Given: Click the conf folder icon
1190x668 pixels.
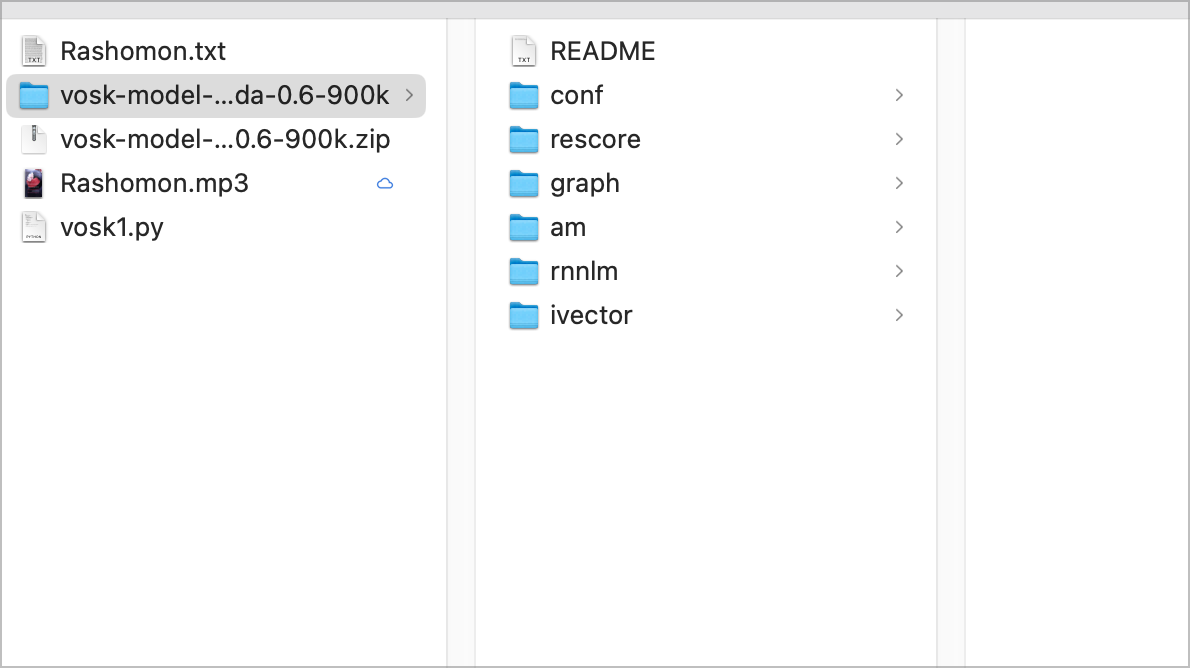Looking at the screenshot, I should tap(524, 96).
